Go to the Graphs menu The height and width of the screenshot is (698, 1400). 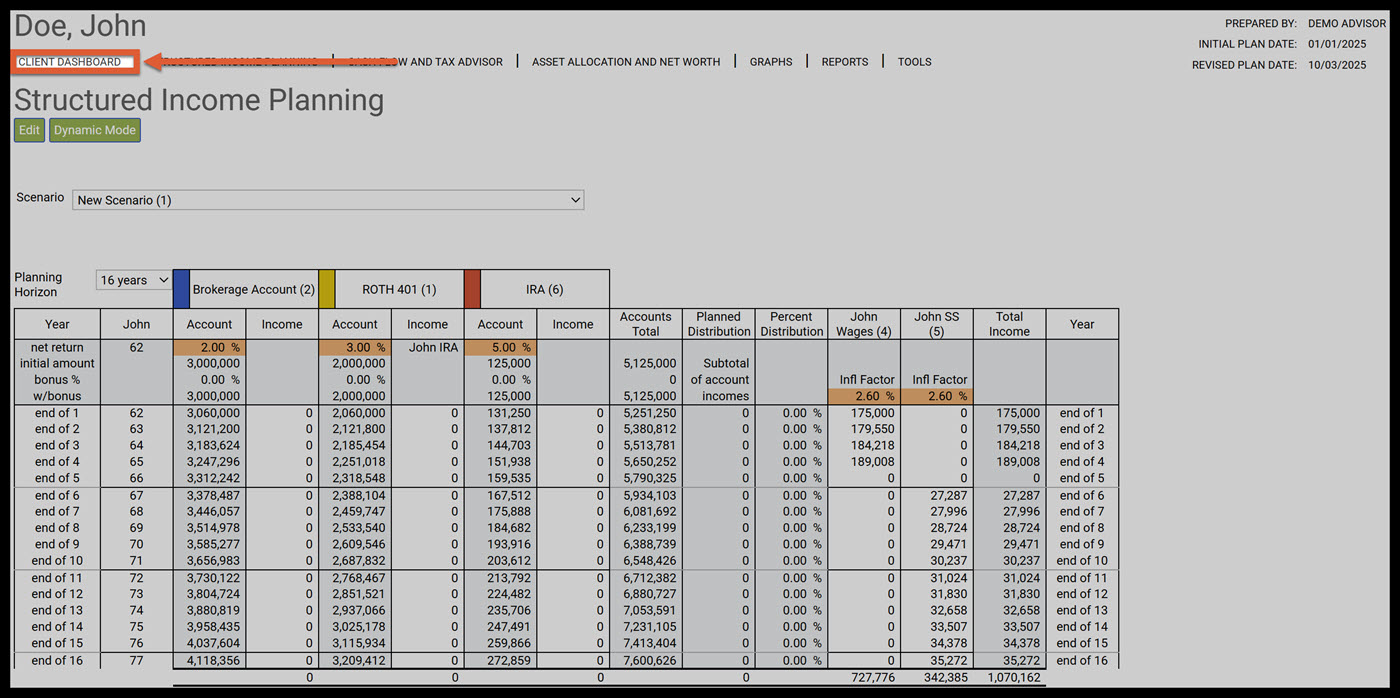click(771, 62)
